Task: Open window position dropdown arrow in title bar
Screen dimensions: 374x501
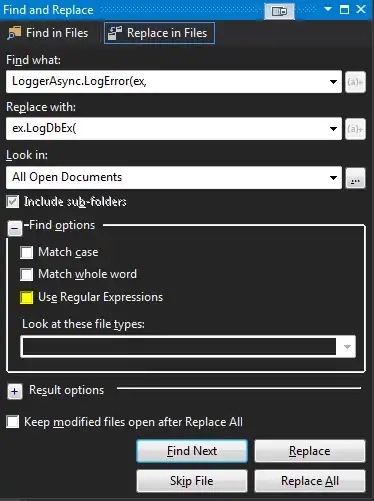Action: pos(328,9)
